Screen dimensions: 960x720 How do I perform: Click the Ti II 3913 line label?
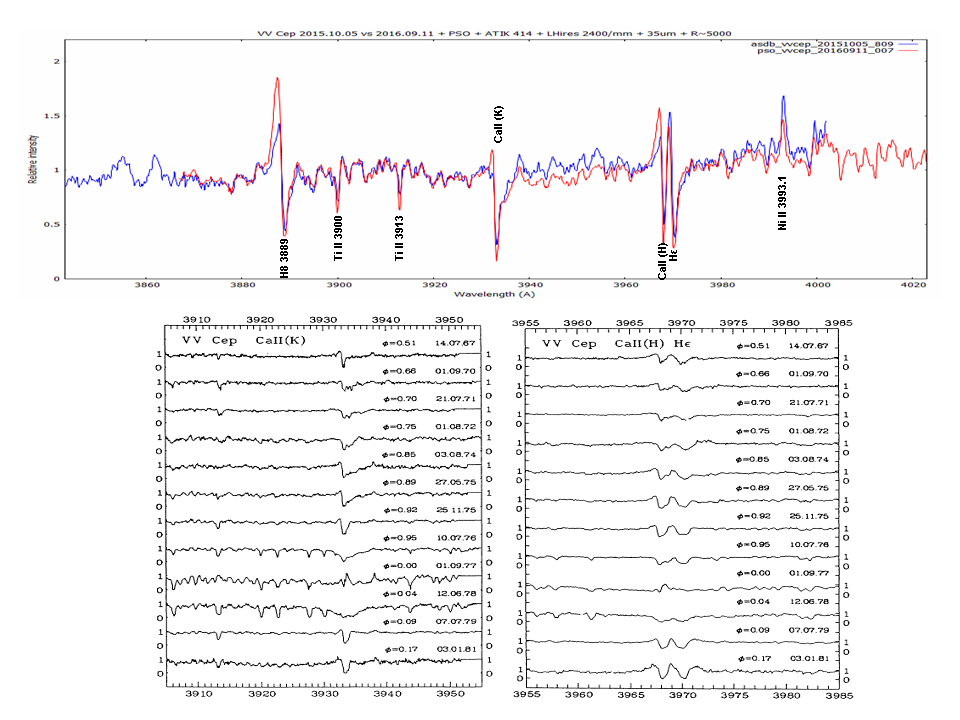coord(400,238)
